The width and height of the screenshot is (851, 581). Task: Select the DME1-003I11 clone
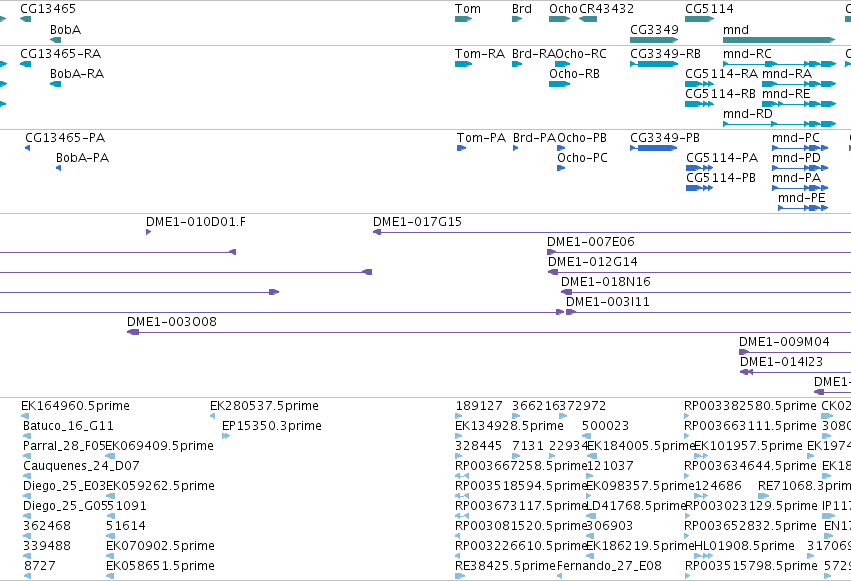[708, 312]
